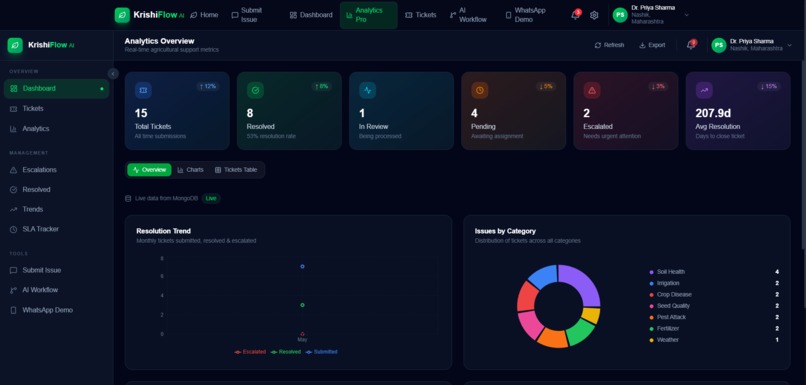Open SLA Tracker in the sidebar

coord(57,229)
